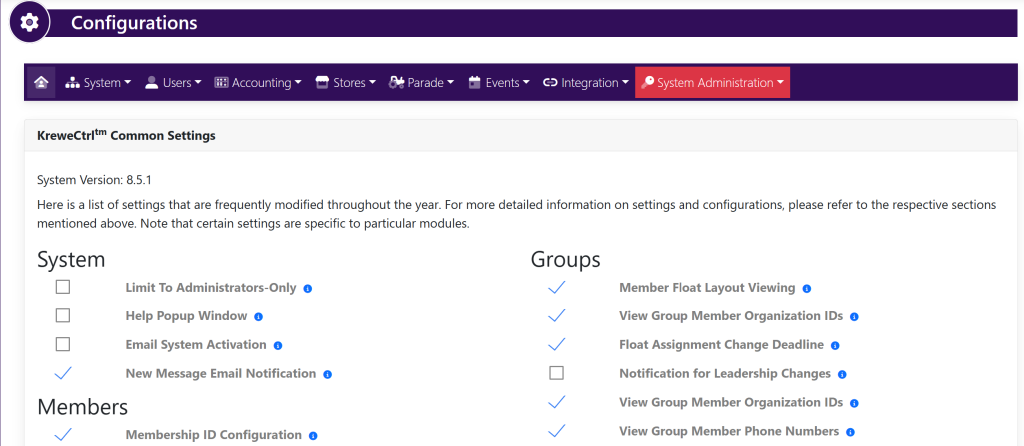Open the System dropdown menu

[98, 83]
